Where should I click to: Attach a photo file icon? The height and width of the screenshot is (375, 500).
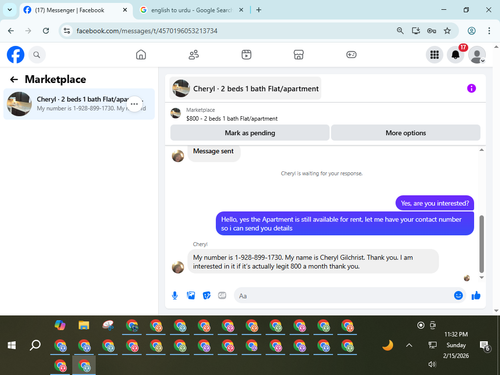tap(191, 295)
